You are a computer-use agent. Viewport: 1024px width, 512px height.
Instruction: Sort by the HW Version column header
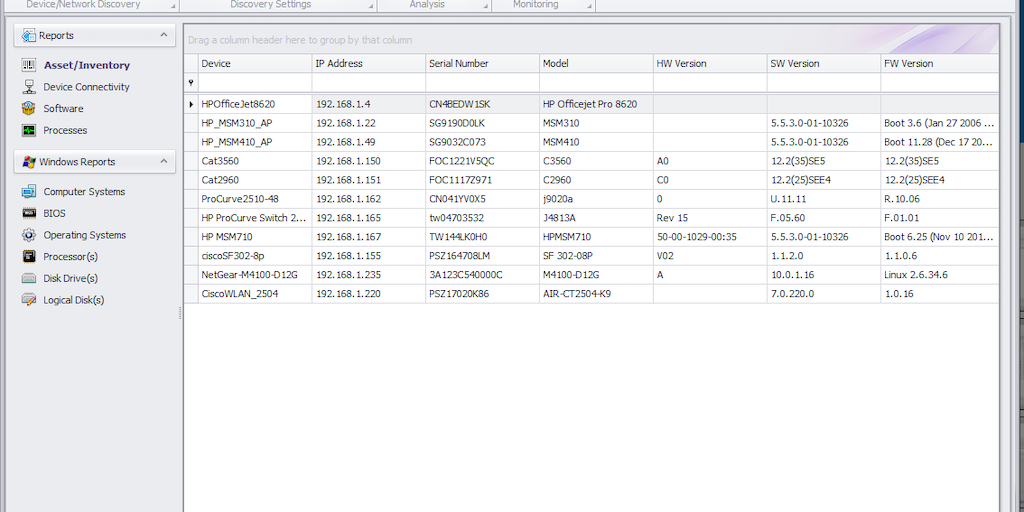[710, 63]
